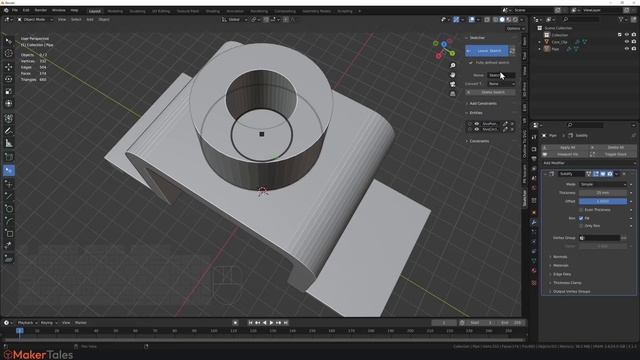Open the Object Mode dropdown

click(35, 19)
